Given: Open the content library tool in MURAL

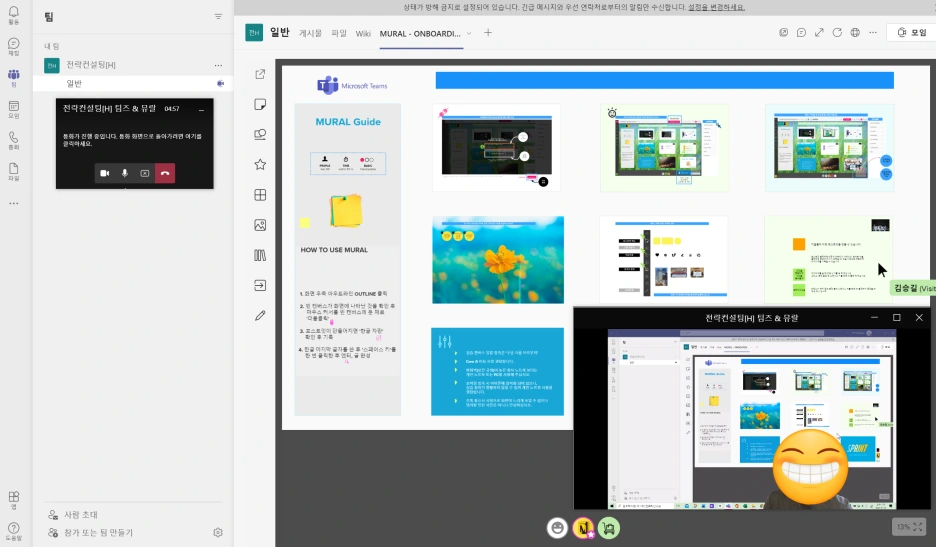Looking at the screenshot, I should pyautogui.click(x=260, y=255).
